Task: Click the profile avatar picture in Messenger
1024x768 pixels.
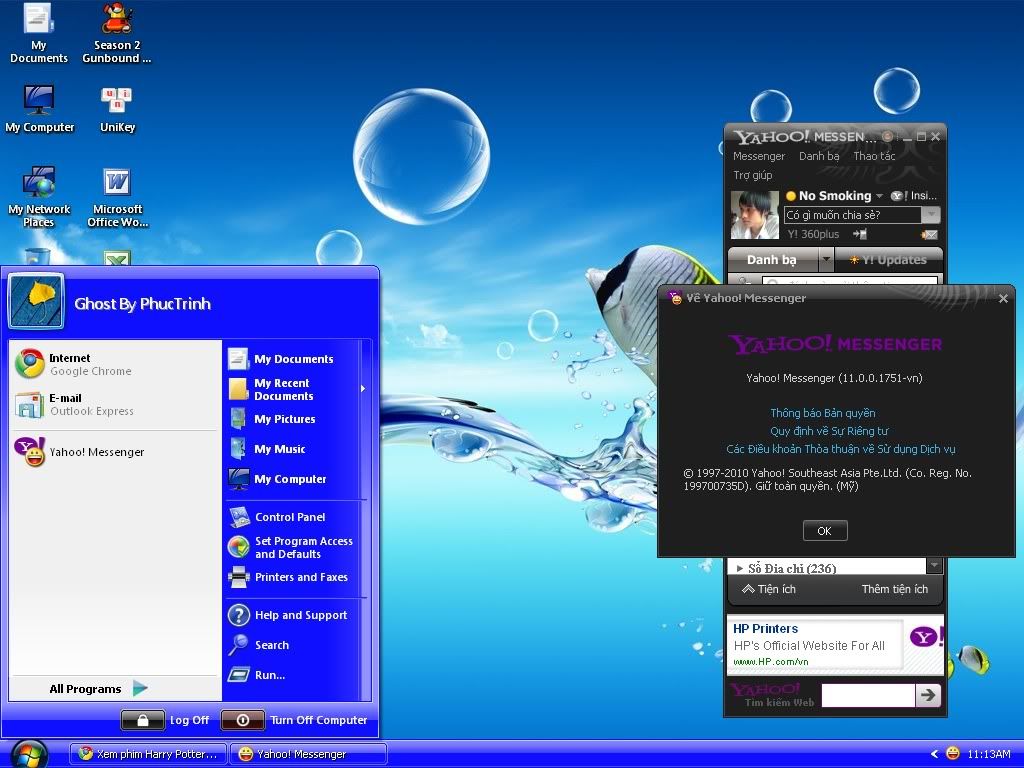Action: click(x=754, y=214)
